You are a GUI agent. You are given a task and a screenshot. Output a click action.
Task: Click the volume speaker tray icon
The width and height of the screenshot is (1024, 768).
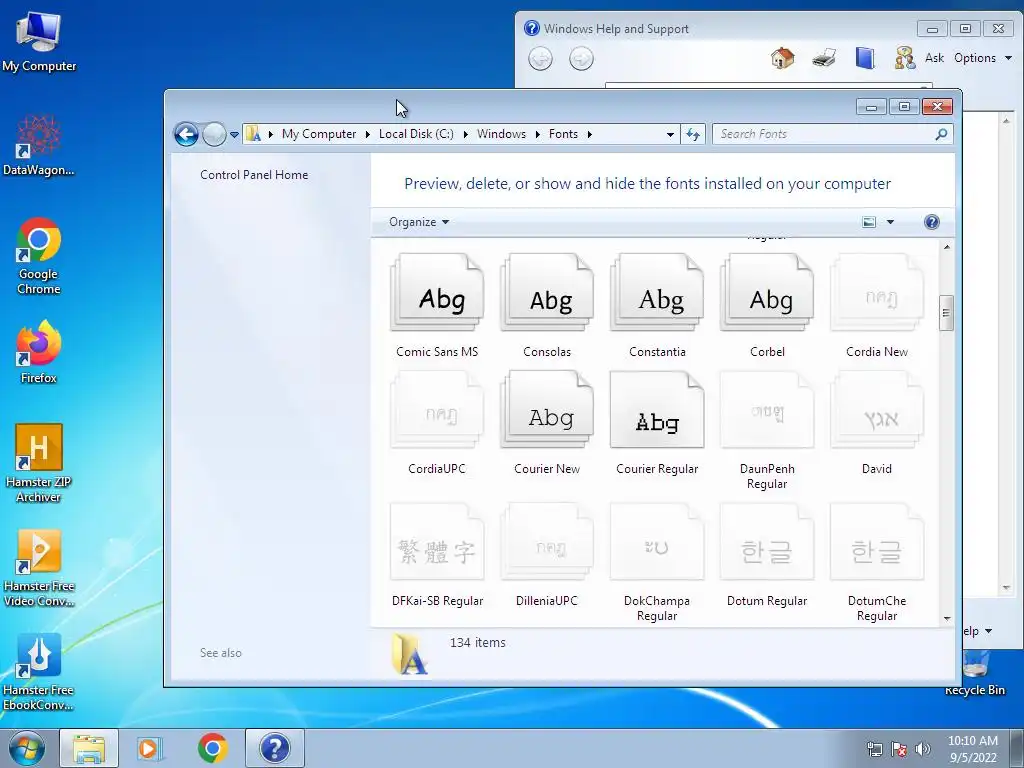(x=923, y=749)
